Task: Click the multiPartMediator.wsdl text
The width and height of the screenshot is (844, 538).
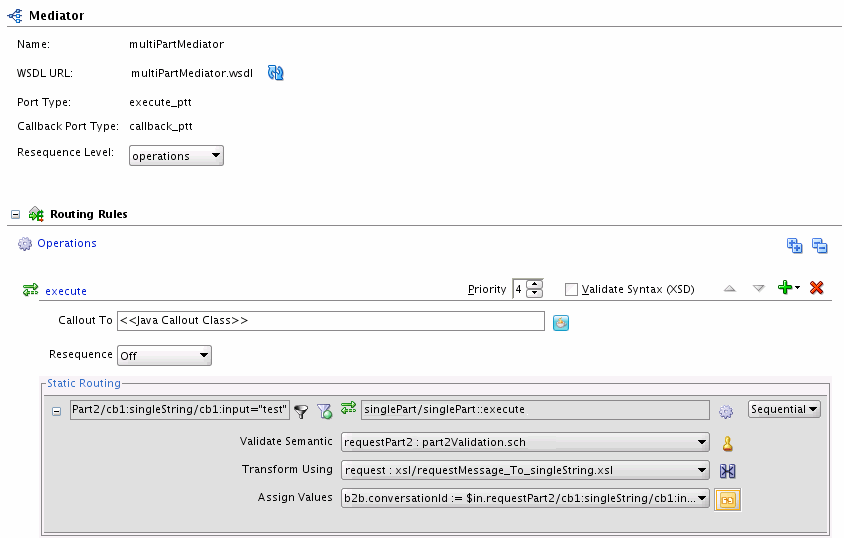Action: pos(192,73)
